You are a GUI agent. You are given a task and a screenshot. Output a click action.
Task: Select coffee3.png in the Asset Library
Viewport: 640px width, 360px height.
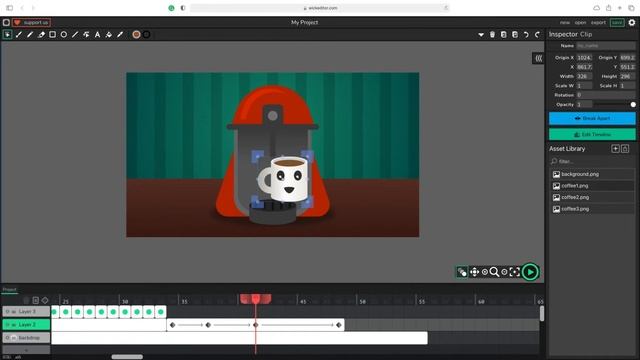[x=592, y=209]
